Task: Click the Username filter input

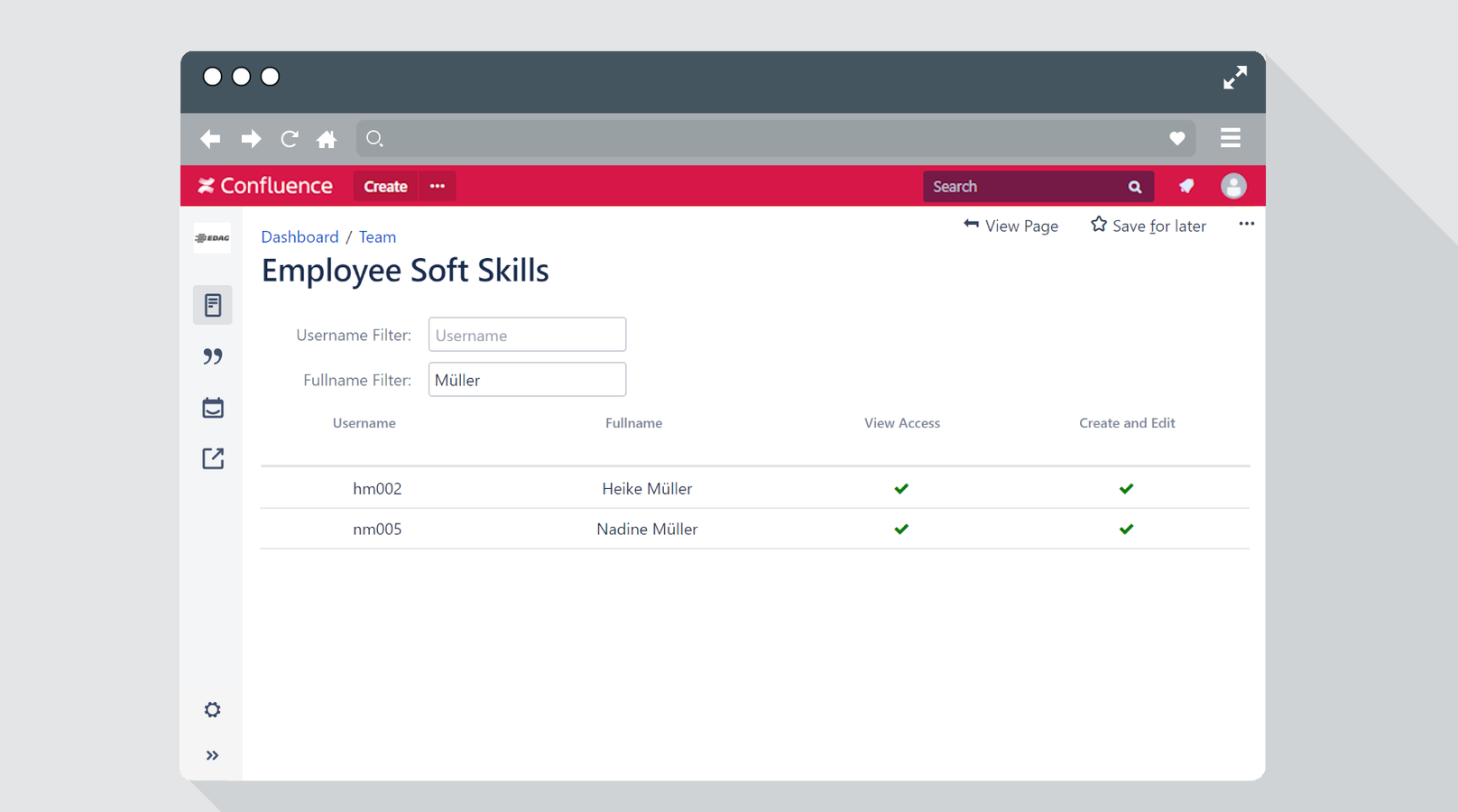Action: pos(527,335)
